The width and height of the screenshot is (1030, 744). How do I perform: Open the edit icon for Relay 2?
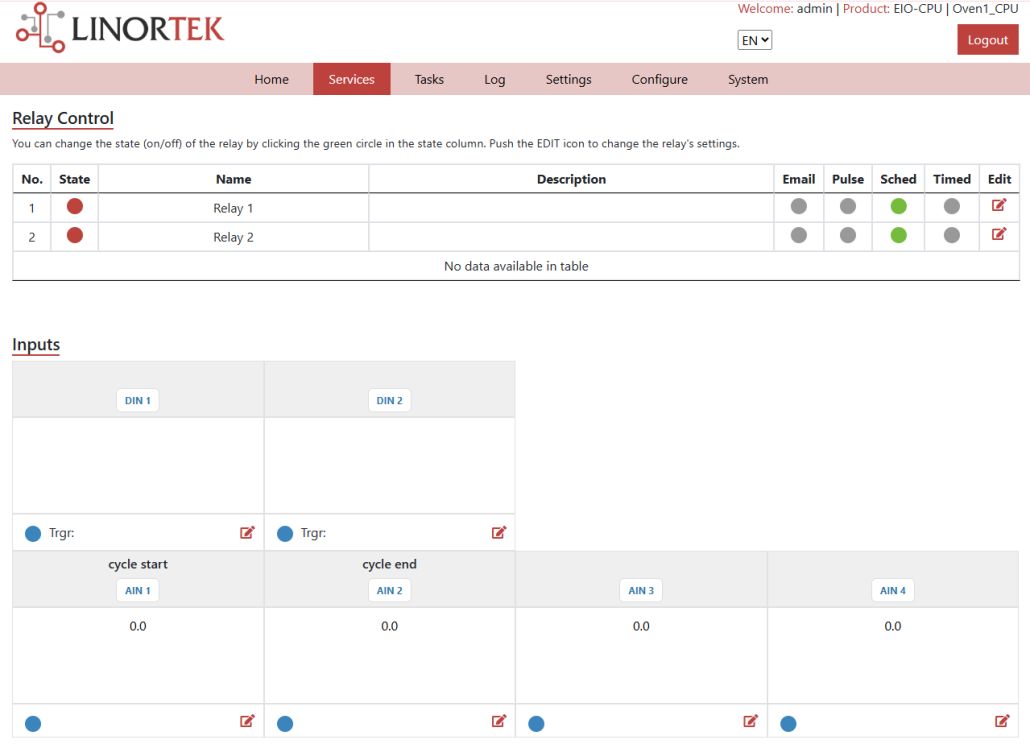point(998,234)
